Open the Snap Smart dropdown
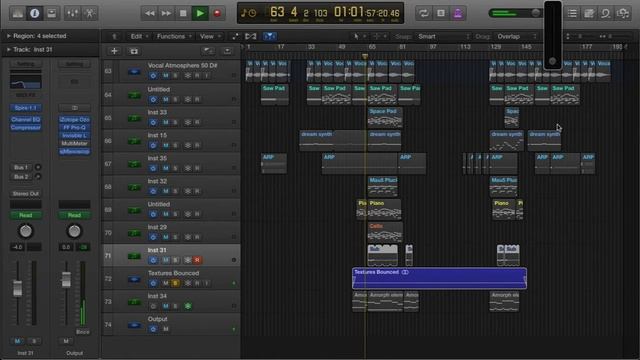This screenshot has height=360, width=640. [444, 36]
